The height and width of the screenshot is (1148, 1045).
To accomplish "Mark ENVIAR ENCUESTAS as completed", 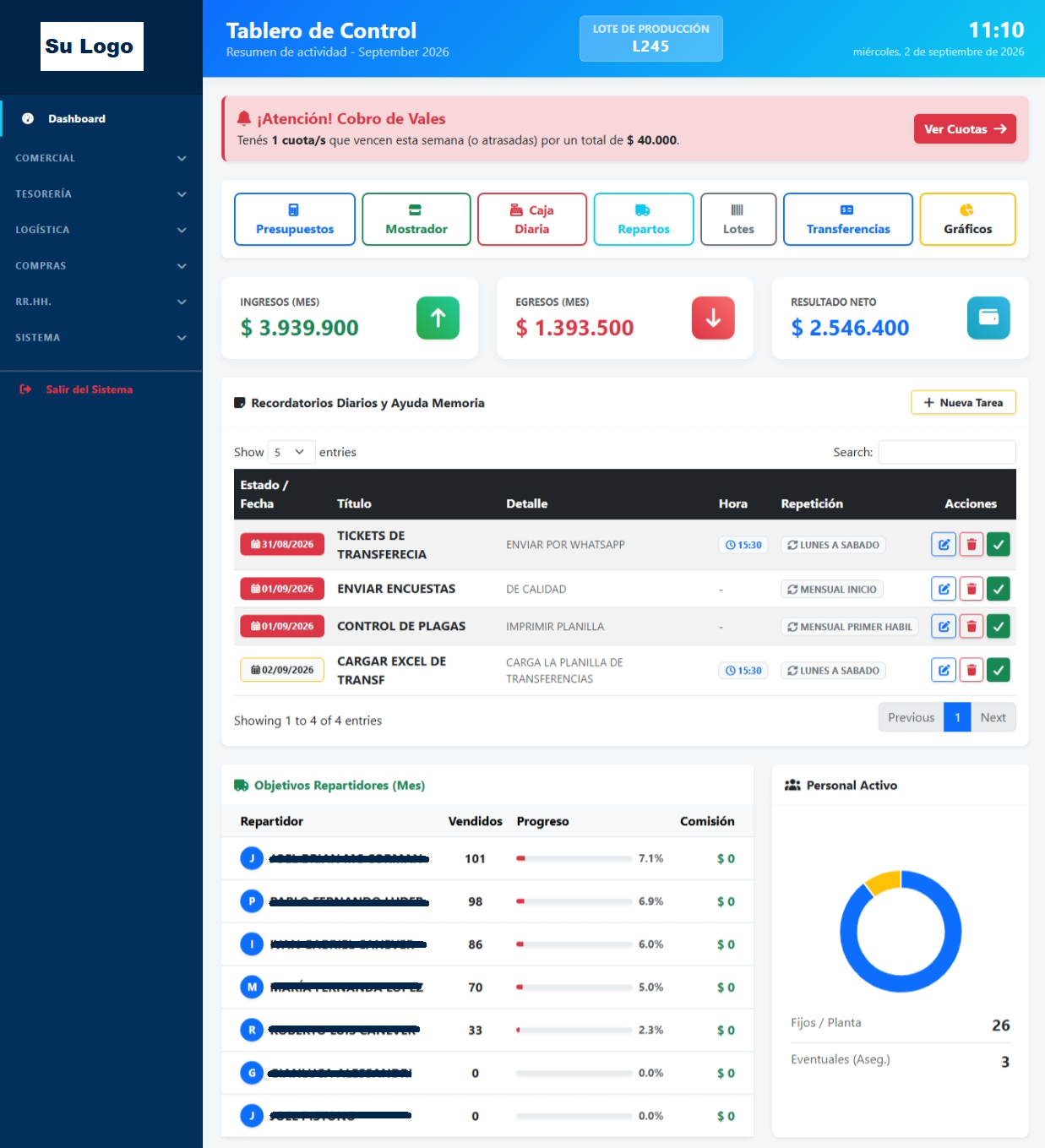I will [999, 589].
